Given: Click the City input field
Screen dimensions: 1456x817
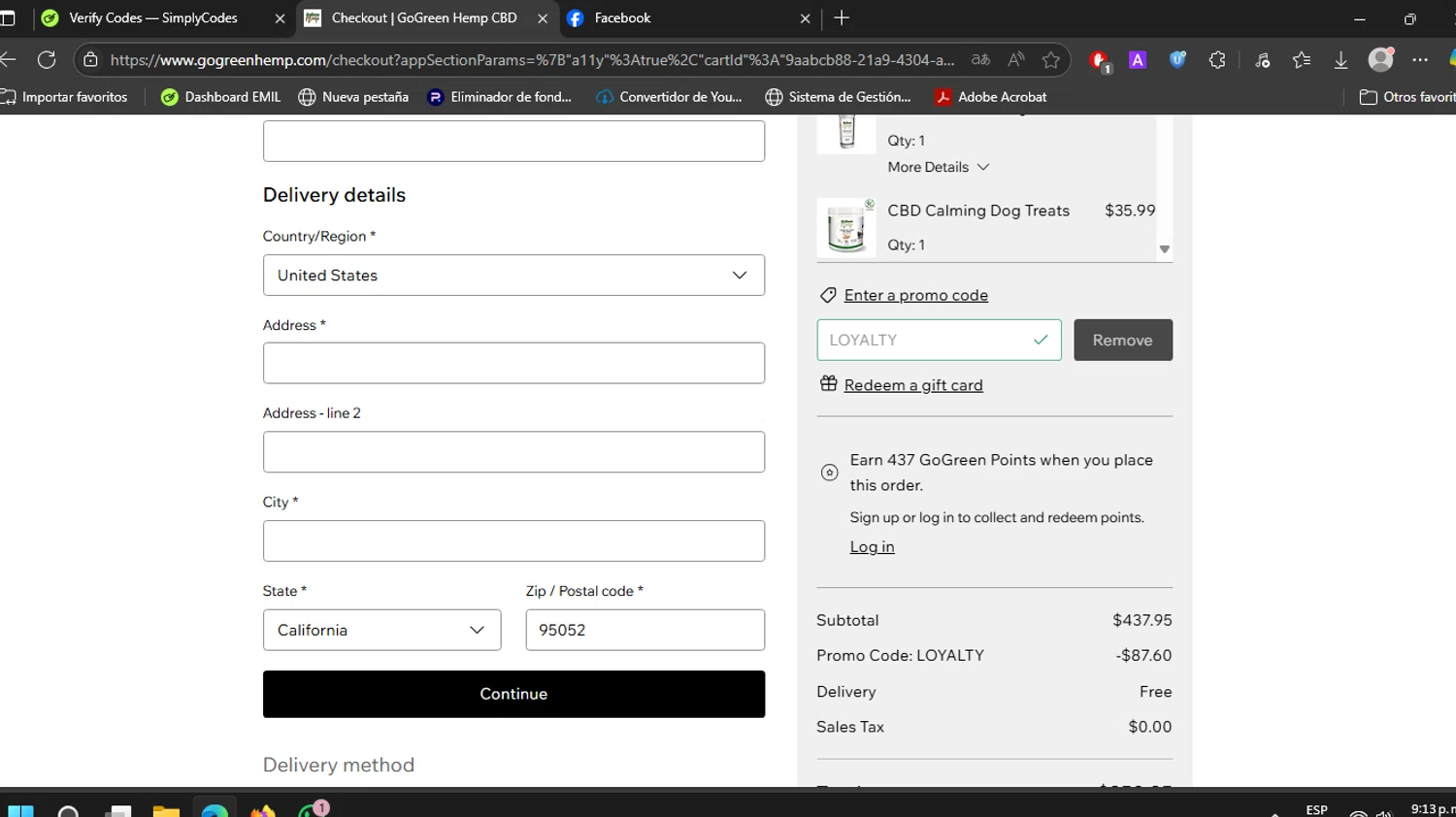Looking at the screenshot, I should 513,541.
